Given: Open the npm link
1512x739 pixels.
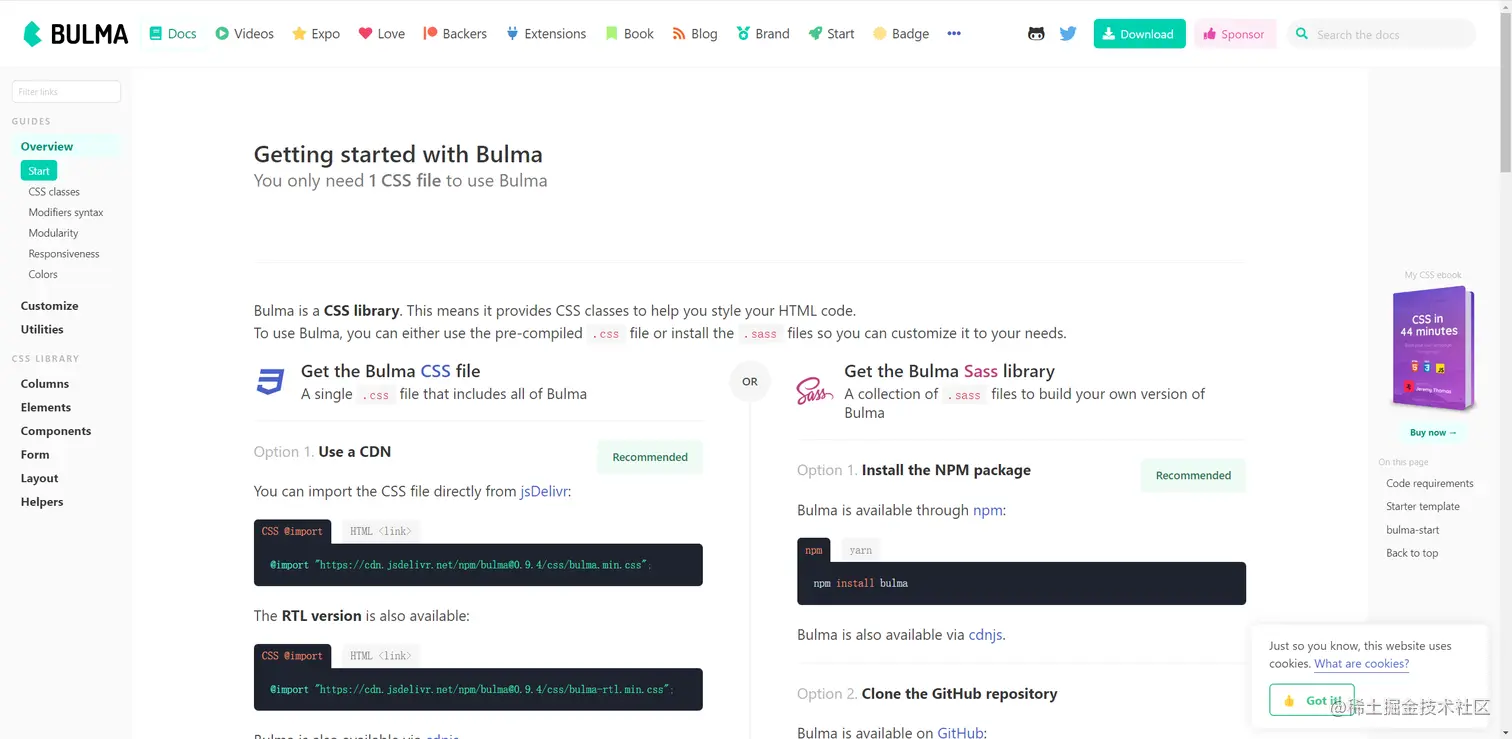Looking at the screenshot, I should click(987, 510).
